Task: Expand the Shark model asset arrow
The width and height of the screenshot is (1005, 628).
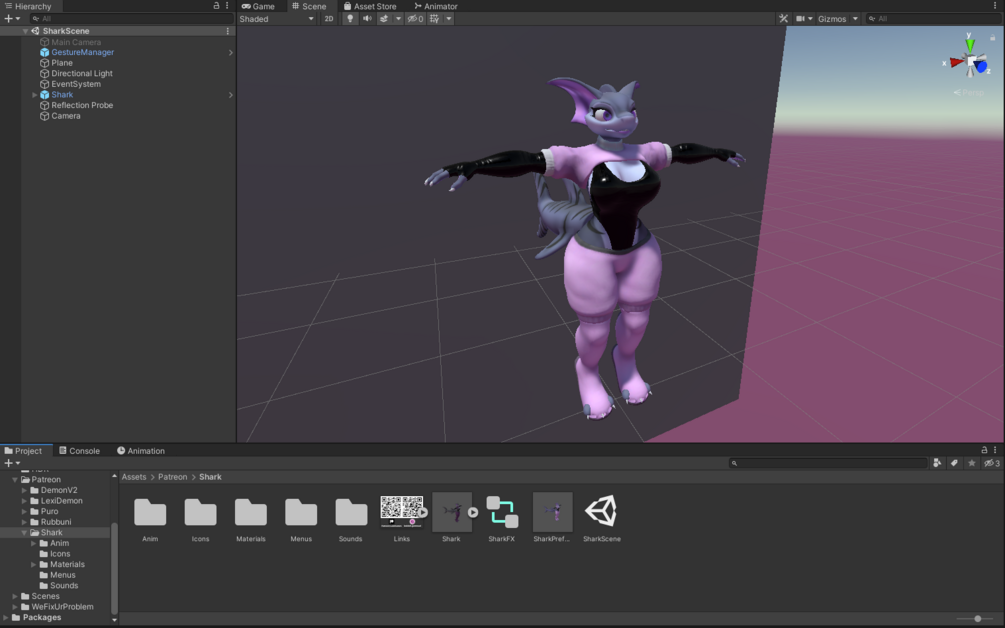Action: (473, 513)
